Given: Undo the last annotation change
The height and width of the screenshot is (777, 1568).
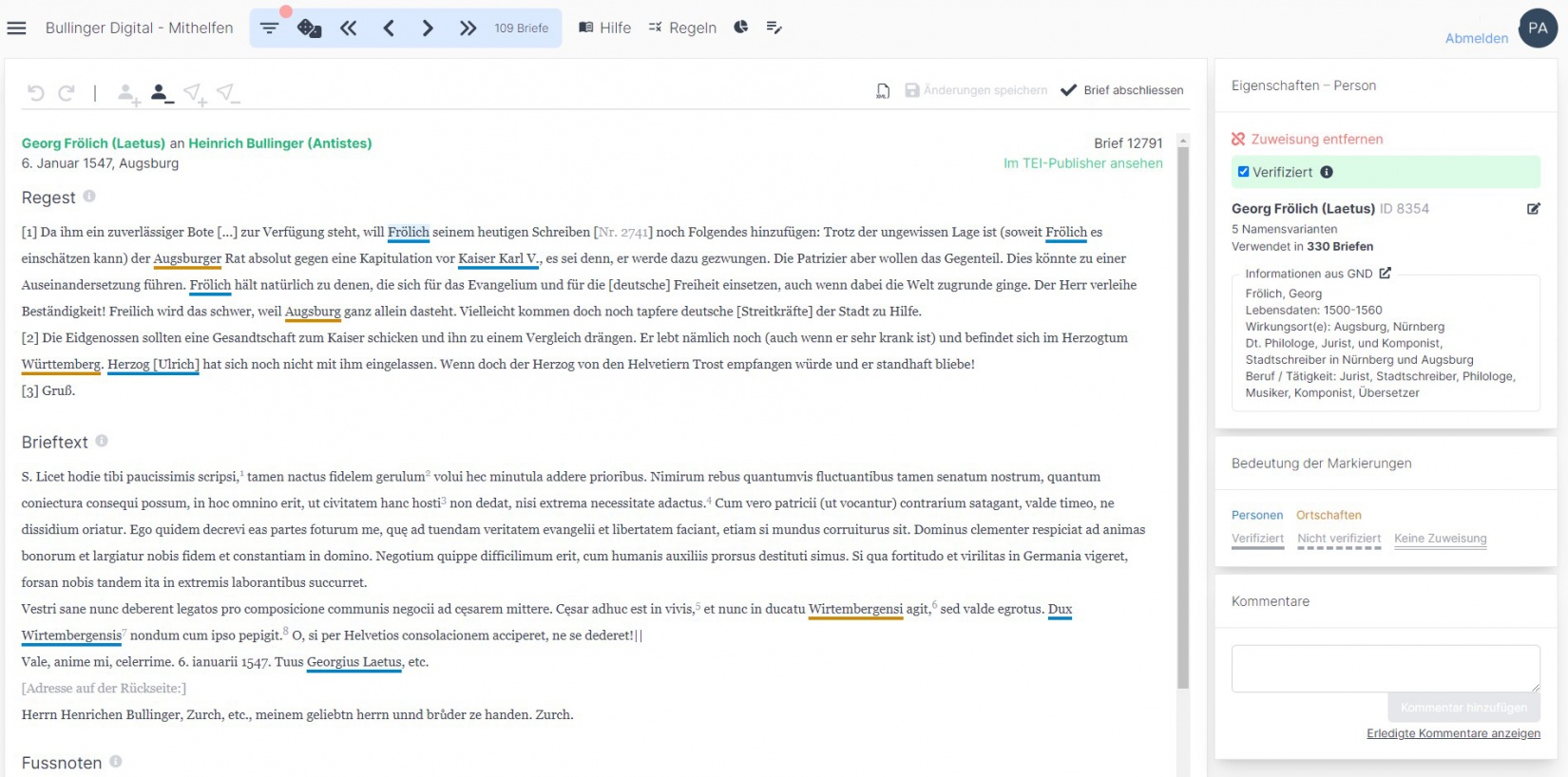Looking at the screenshot, I should tap(36, 92).
